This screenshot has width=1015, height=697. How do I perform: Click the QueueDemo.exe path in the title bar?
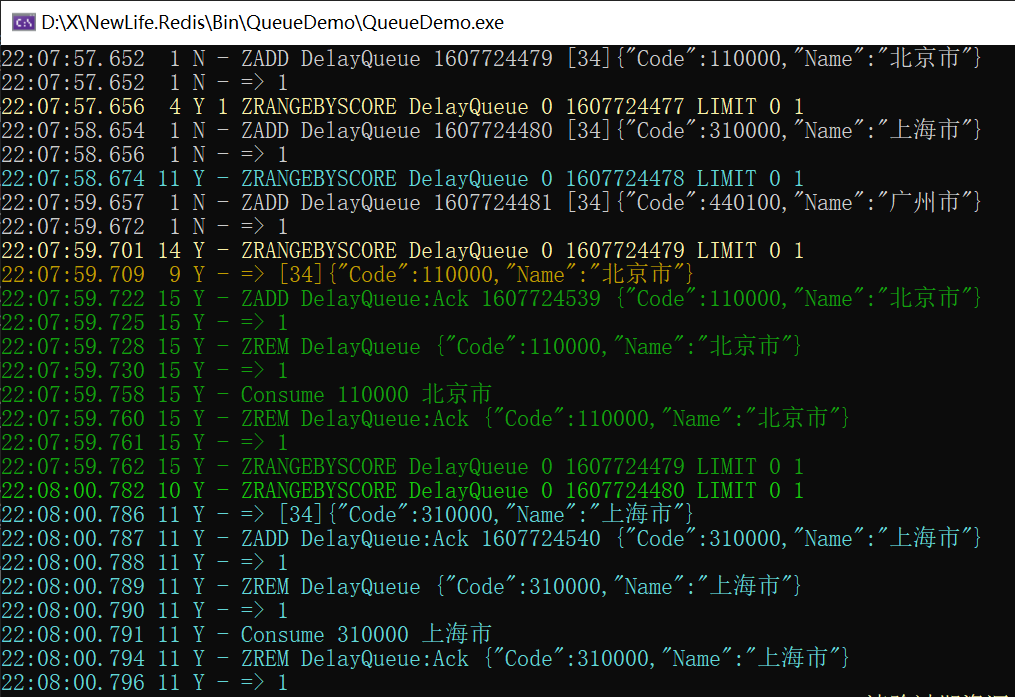(x=273, y=23)
